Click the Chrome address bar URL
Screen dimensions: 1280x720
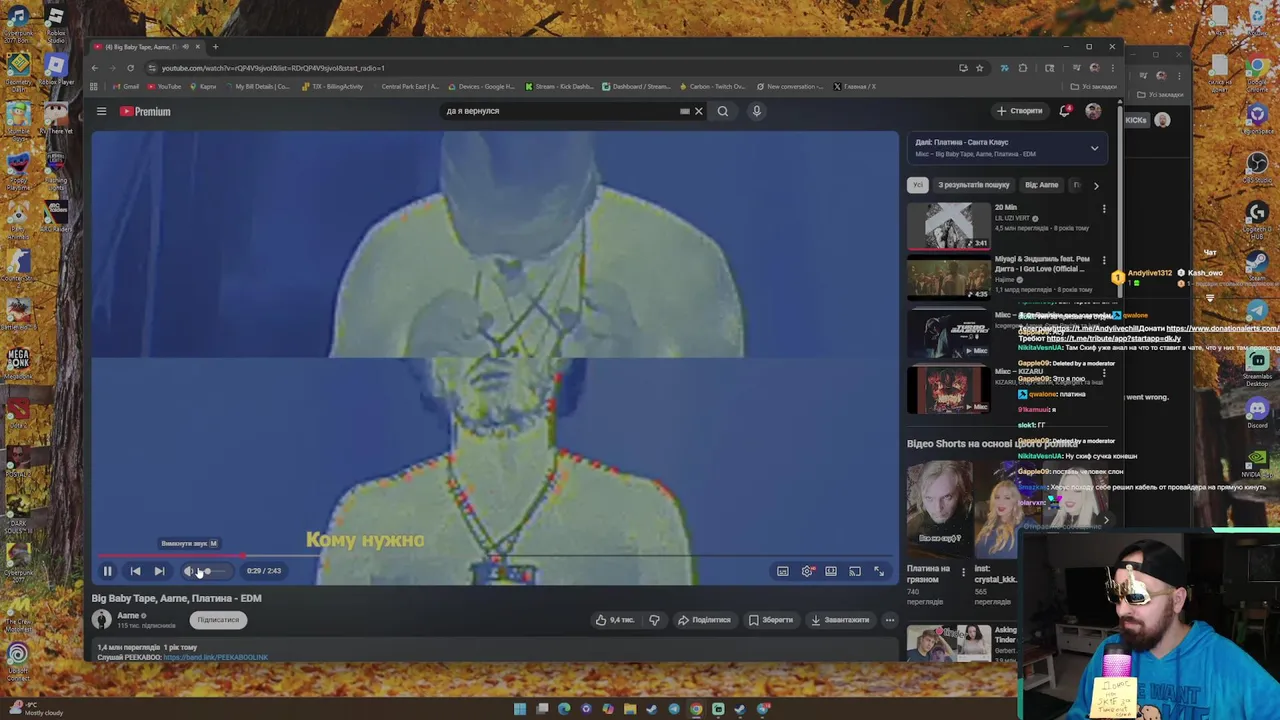pyautogui.click(x=273, y=68)
